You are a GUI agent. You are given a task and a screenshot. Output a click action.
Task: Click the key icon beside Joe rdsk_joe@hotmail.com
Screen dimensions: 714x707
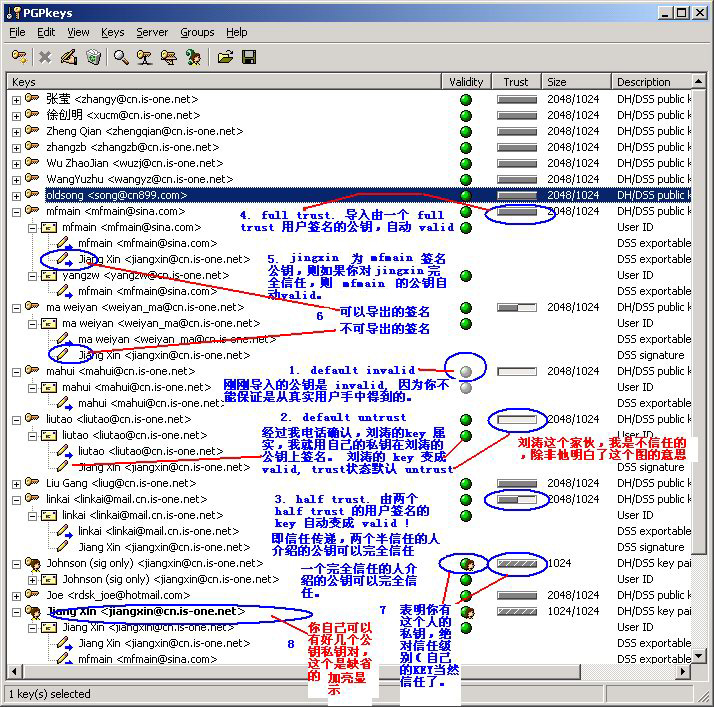pyautogui.click(x=32, y=594)
